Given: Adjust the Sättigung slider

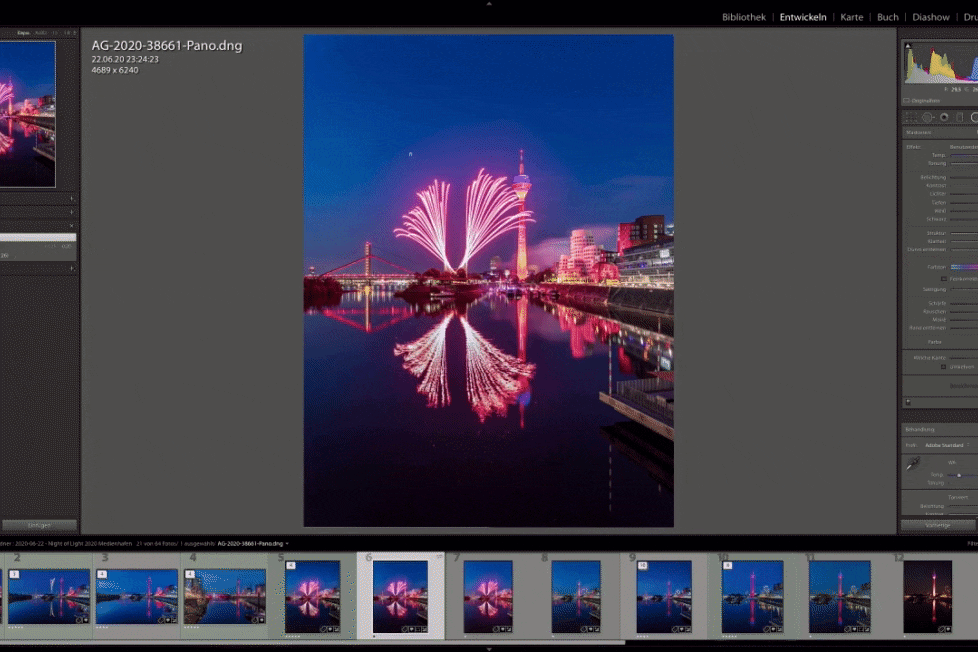Looking at the screenshot, I should 964,290.
